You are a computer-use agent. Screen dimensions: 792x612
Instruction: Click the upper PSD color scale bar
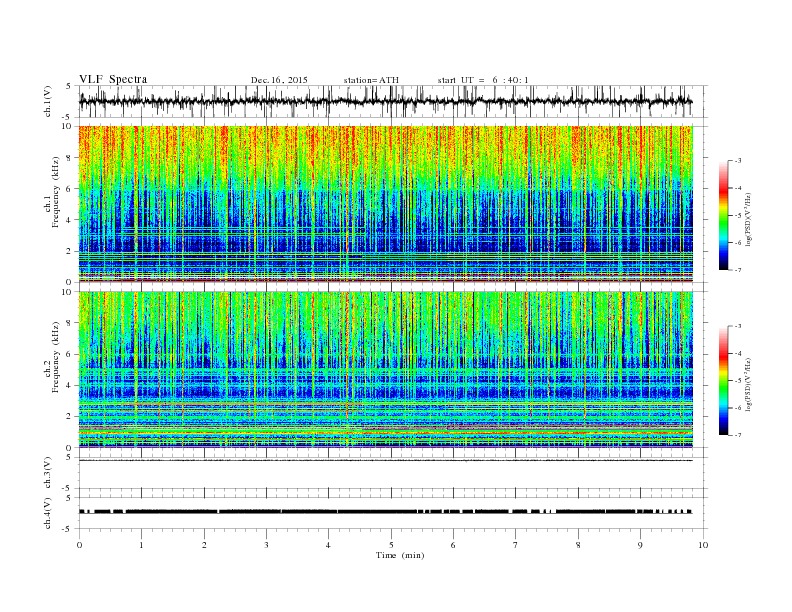[724, 216]
